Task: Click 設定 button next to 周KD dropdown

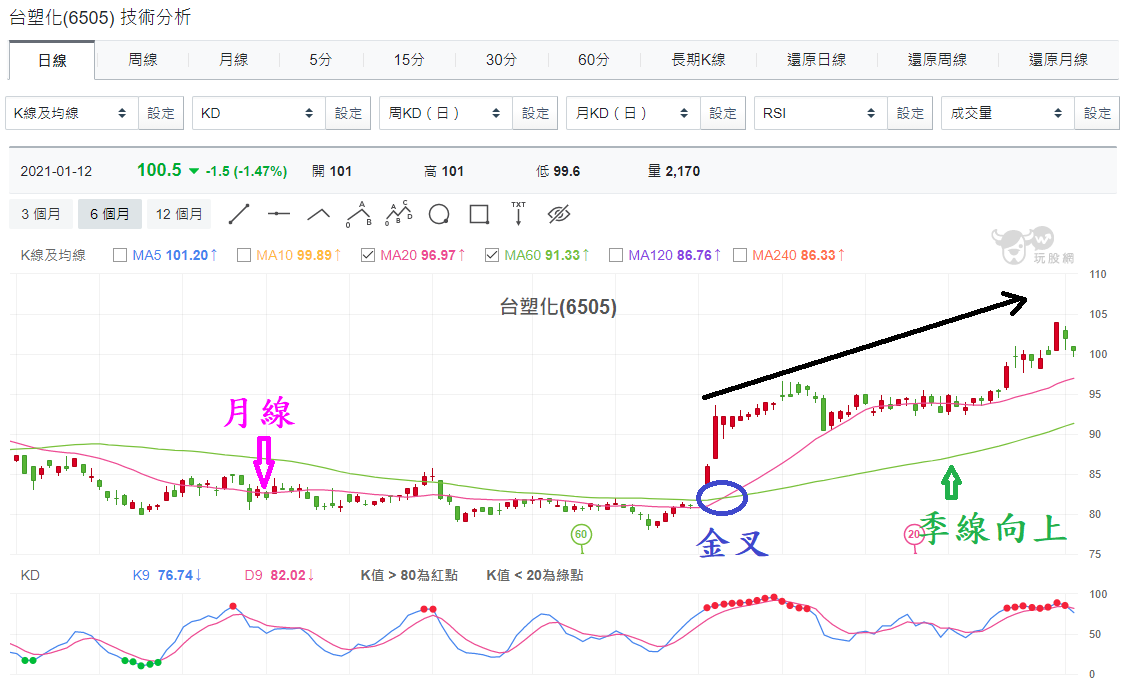Action: point(536,113)
